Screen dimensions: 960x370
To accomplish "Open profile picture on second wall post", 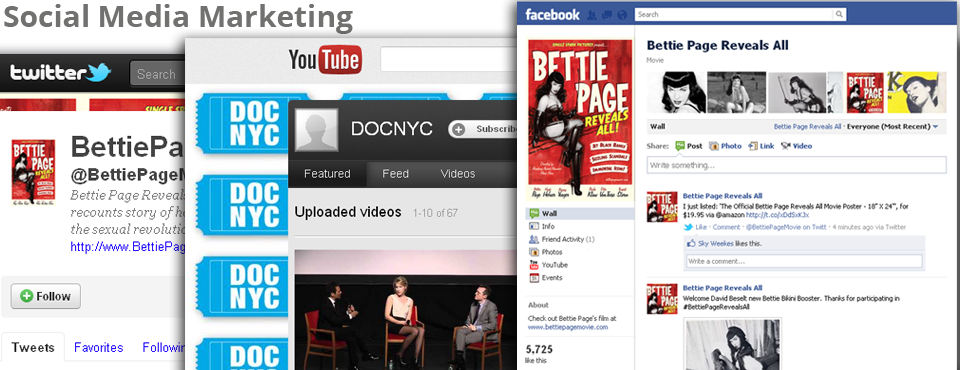I will tap(662, 299).
